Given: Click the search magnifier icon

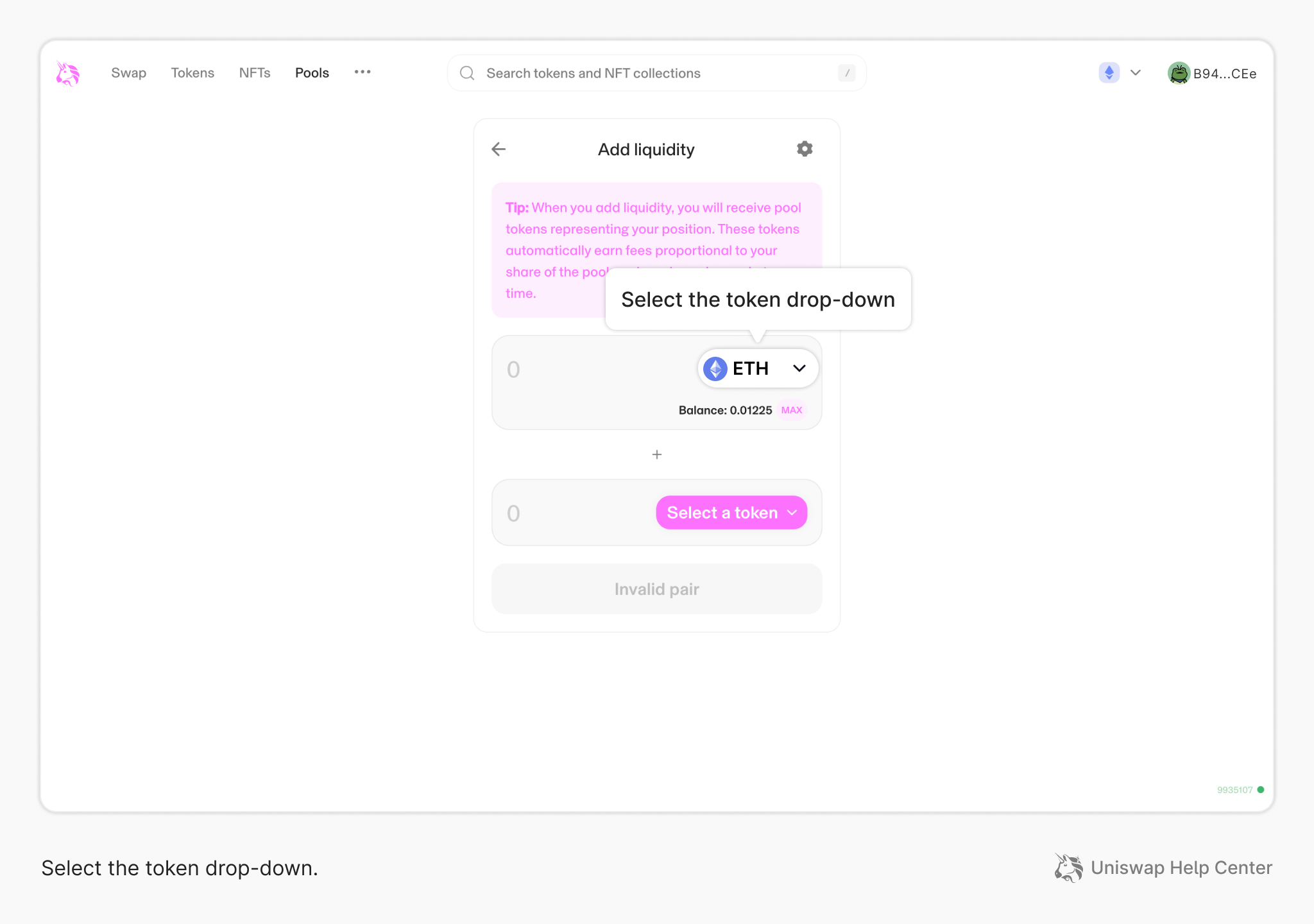Looking at the screenshot, I should 467,73.
